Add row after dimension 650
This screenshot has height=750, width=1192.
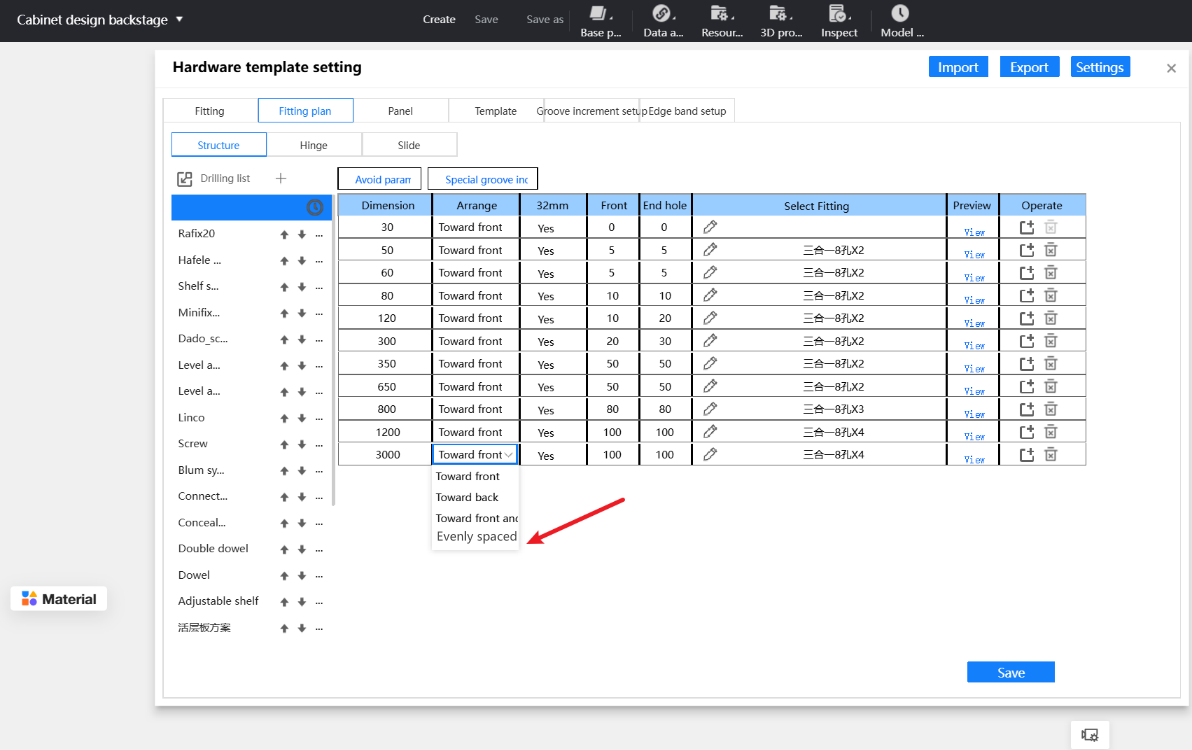tap(1027, 386)
